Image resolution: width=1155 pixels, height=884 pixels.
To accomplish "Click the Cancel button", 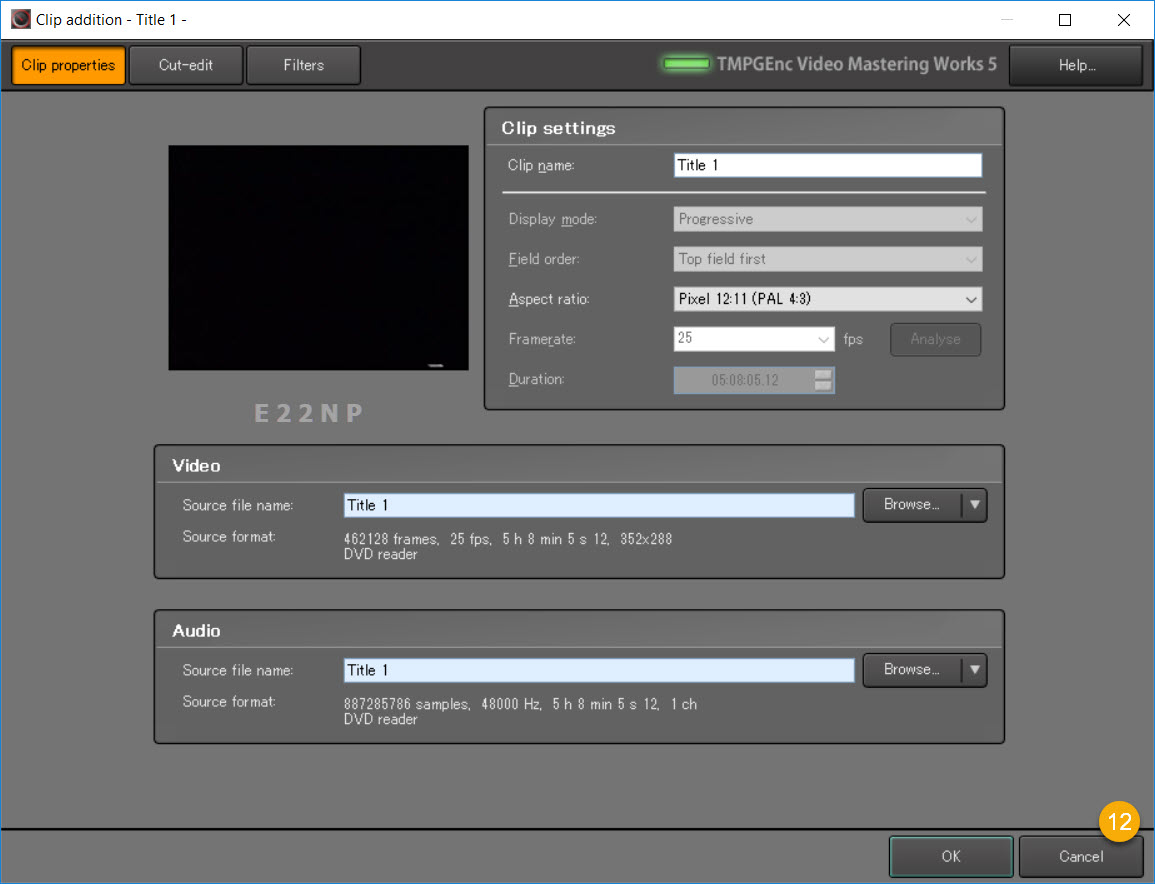I will 1081,857.
